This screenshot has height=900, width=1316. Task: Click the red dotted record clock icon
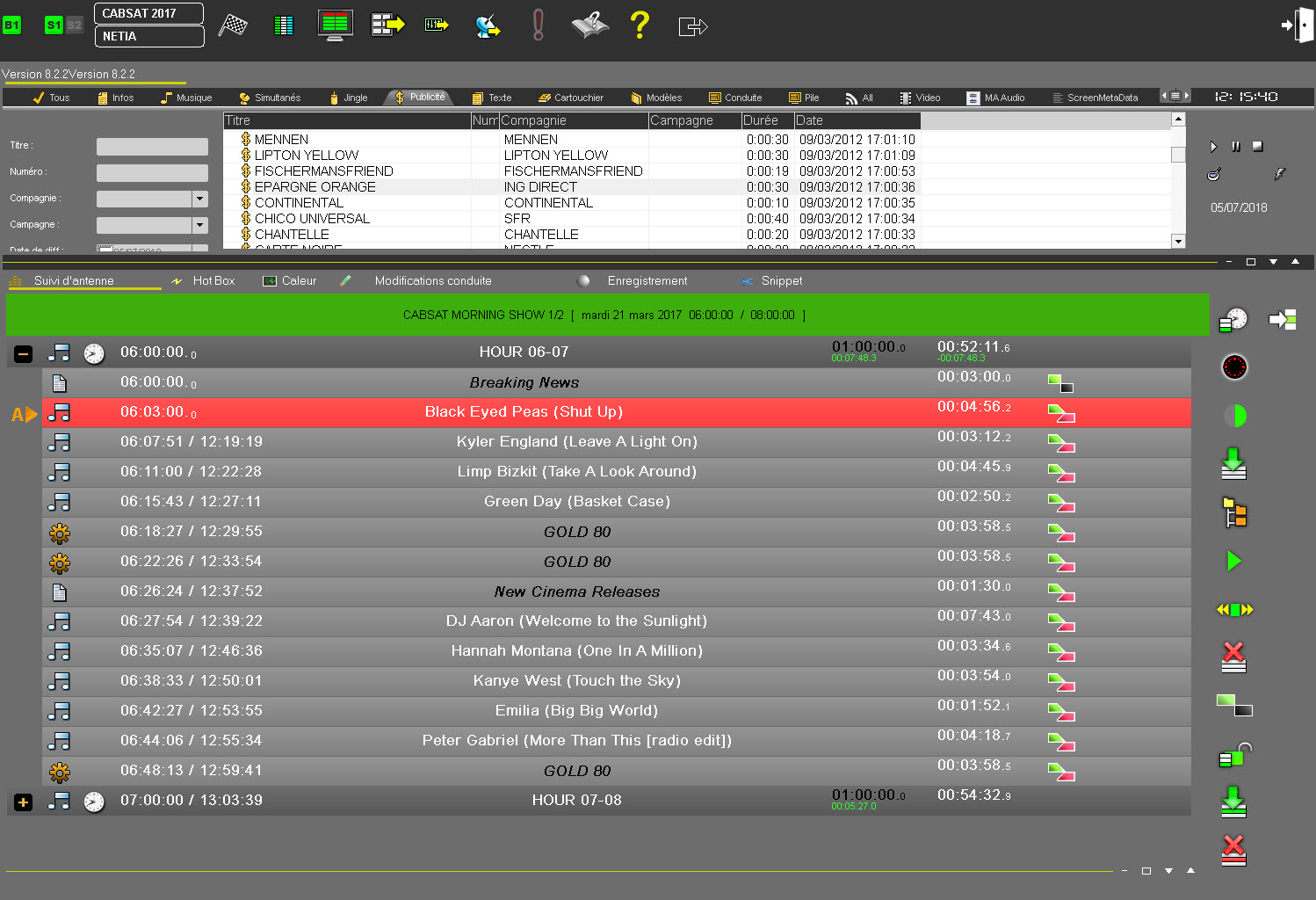(x=1234, y=367)
